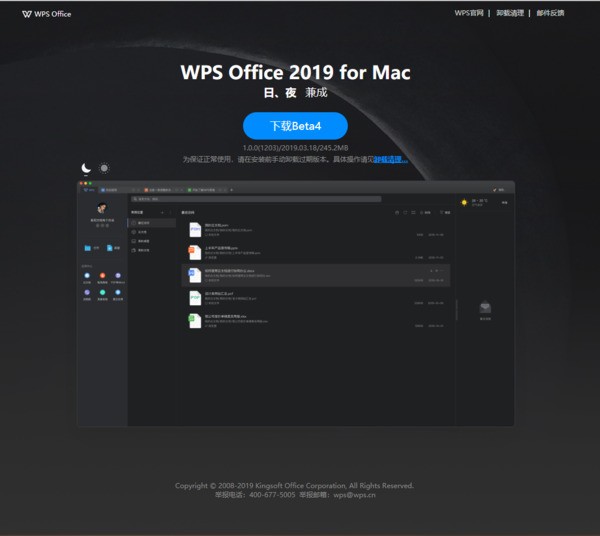Click the yellow sun weather icon in preview
The image size is (600, 536).
coord(464,202)
